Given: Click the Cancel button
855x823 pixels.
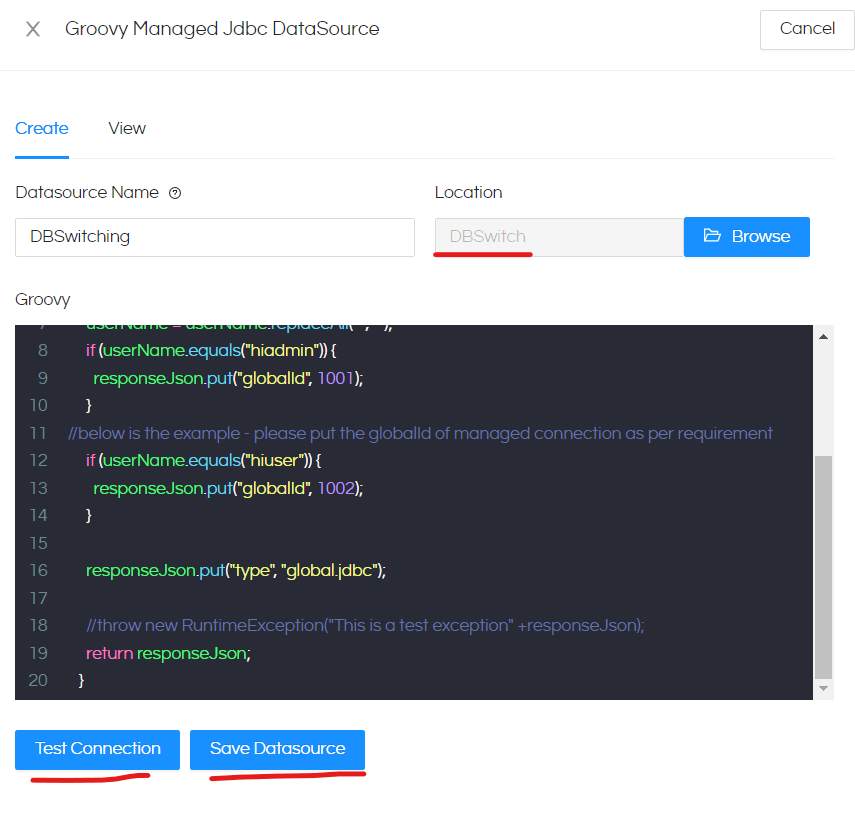Looking at the screenshot, I should coord(806,29).
